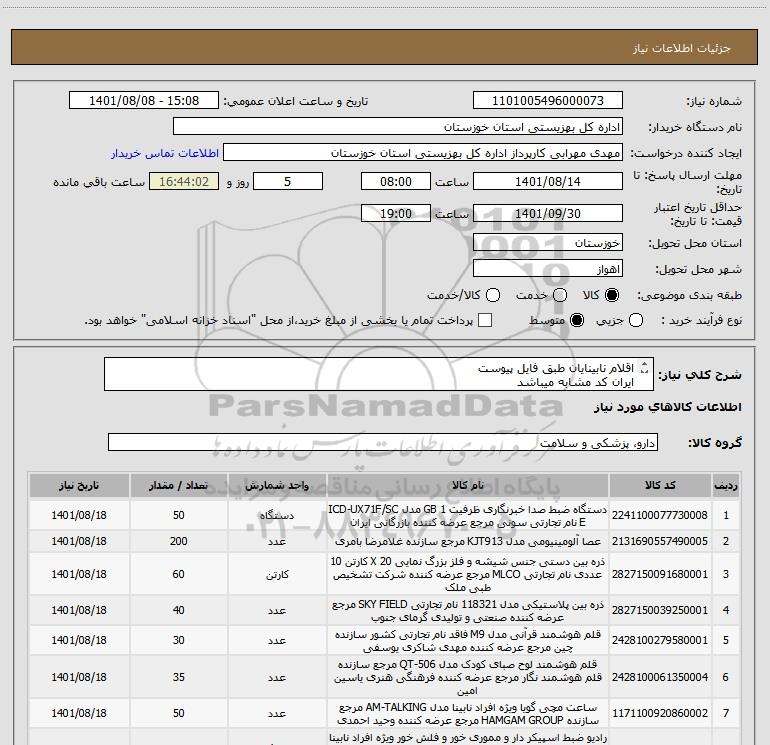The image size is (770, 745).
Task: Click quantity 35 in row 6
Action: click(x=178, y=677)
